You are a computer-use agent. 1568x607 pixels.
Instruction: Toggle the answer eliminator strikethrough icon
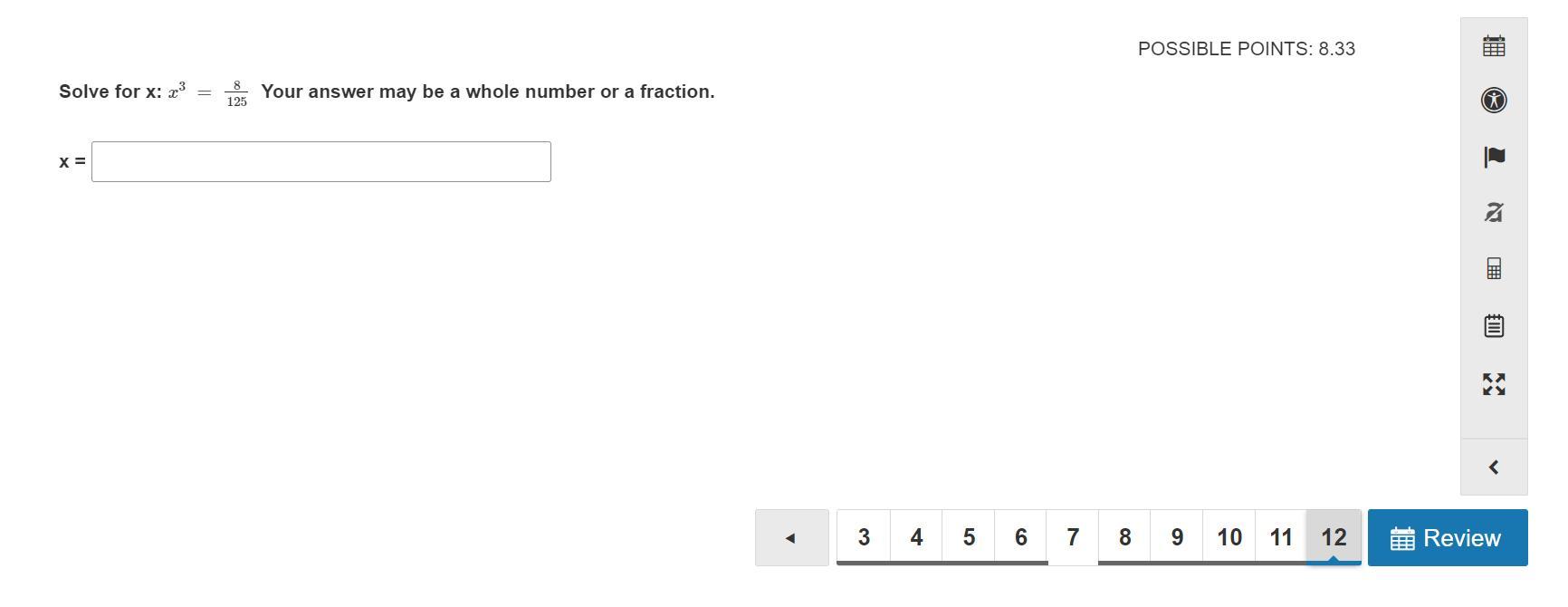1494,212
